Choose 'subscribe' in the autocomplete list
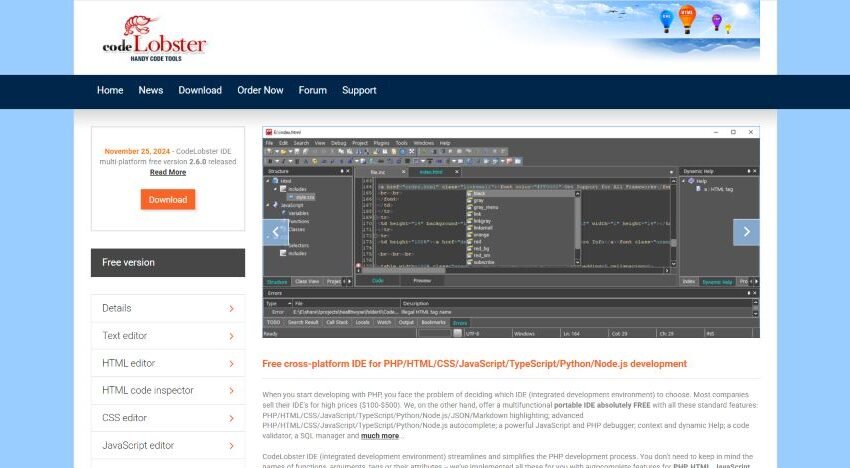The height and width of the screenshot is (468, 850). coord(481,262)
